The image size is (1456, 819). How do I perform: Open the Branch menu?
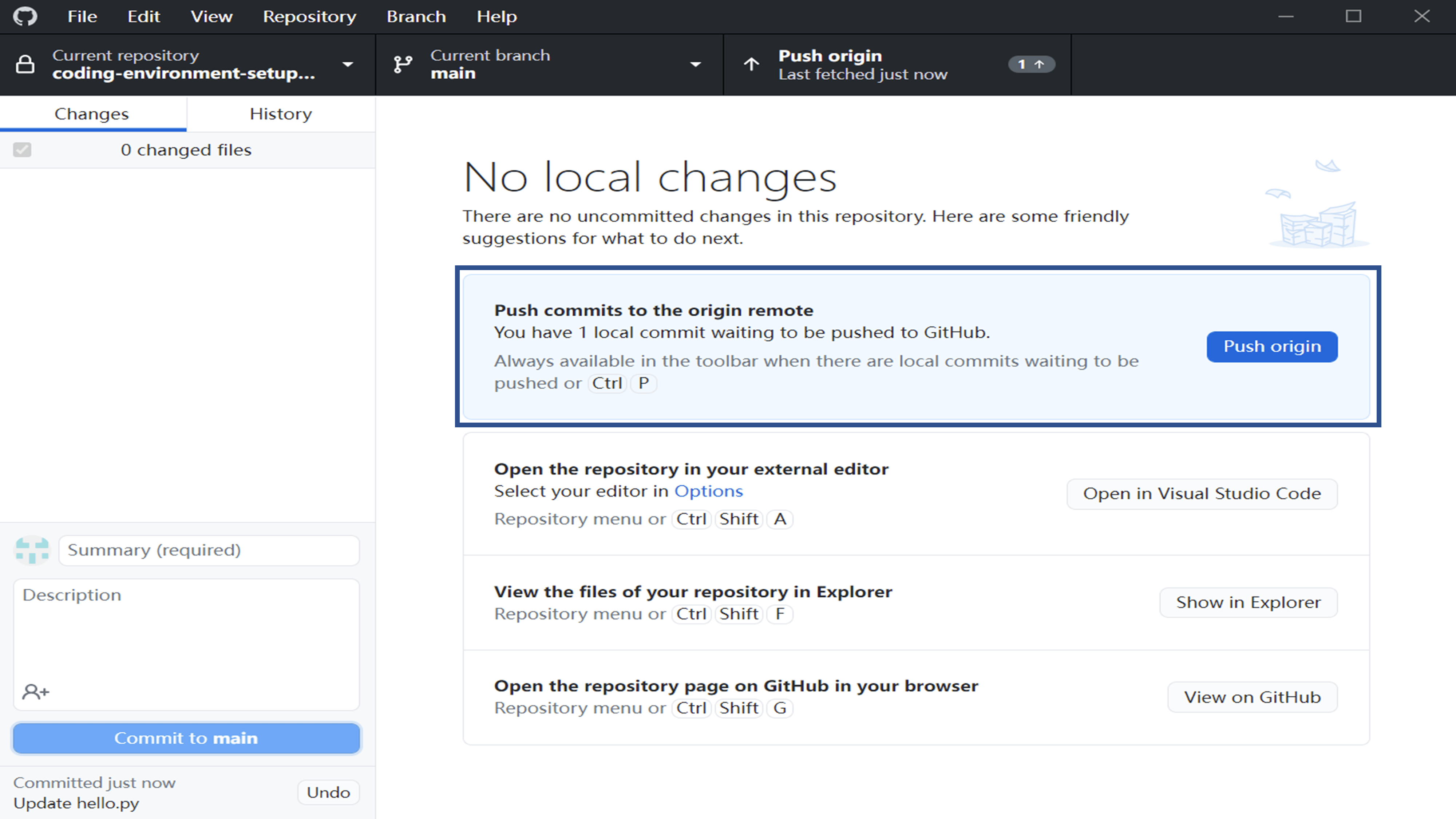coord(416,16)
